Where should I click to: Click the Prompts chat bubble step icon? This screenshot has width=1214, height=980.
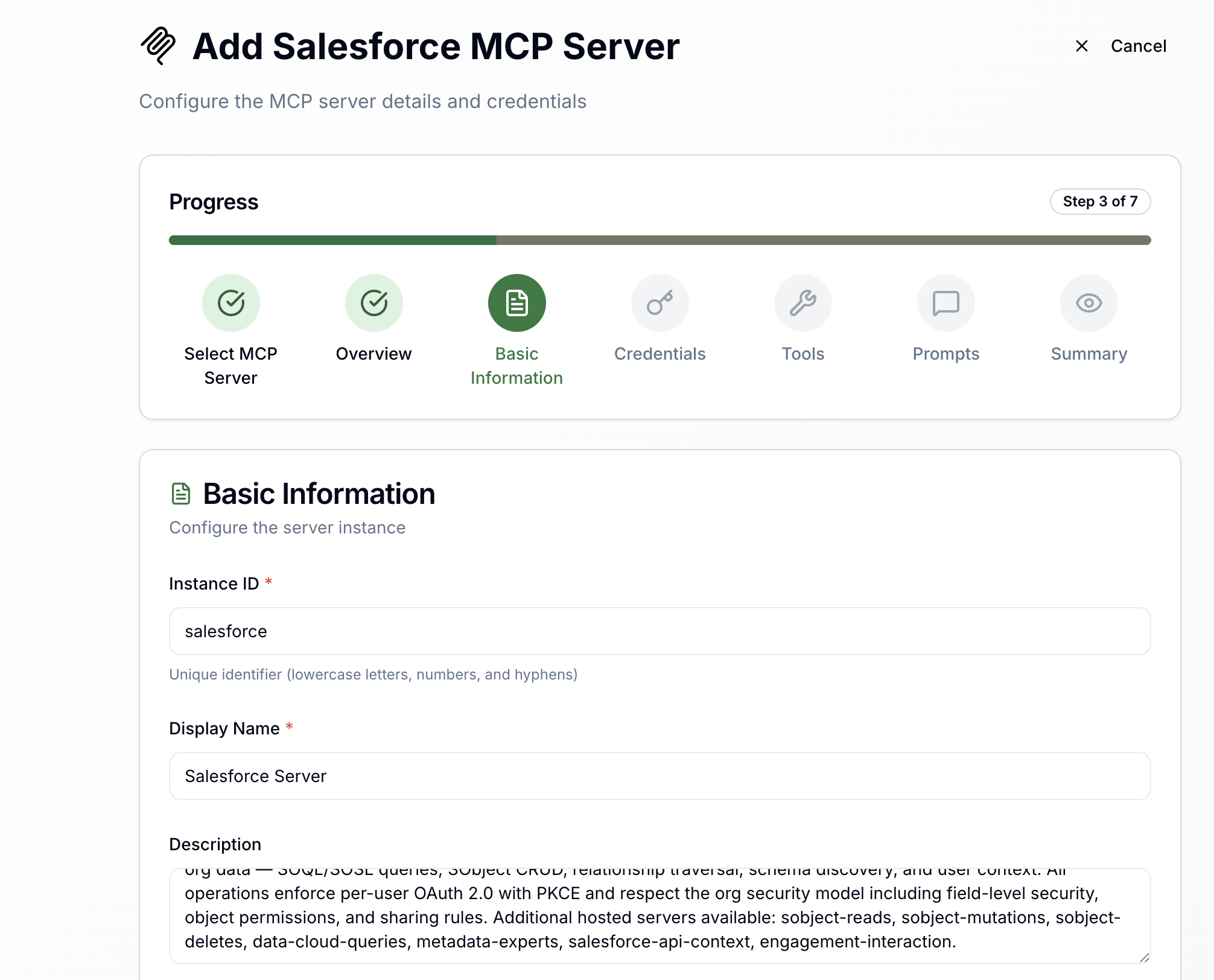tap(946, 303)
